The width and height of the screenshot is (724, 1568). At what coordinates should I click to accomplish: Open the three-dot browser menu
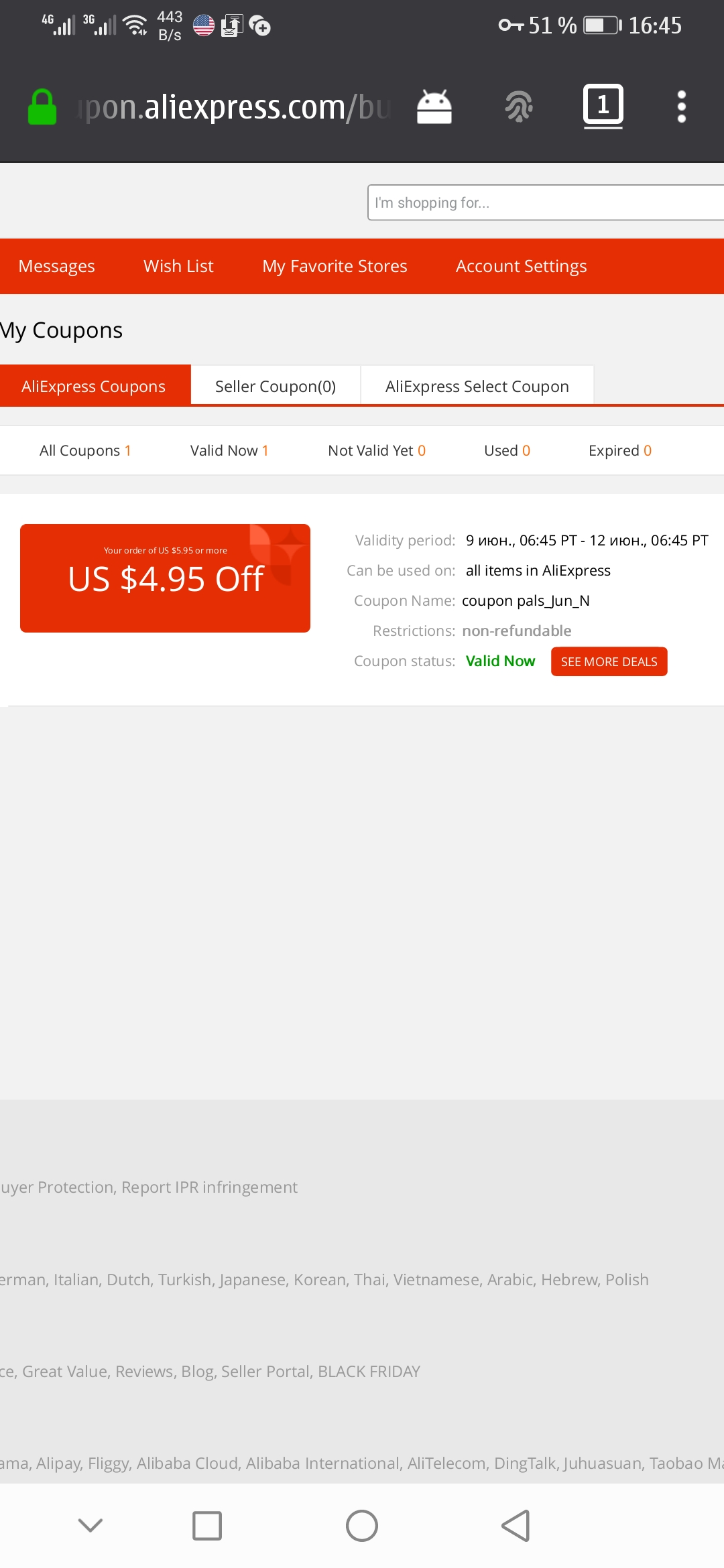click(x=682, y=107)
